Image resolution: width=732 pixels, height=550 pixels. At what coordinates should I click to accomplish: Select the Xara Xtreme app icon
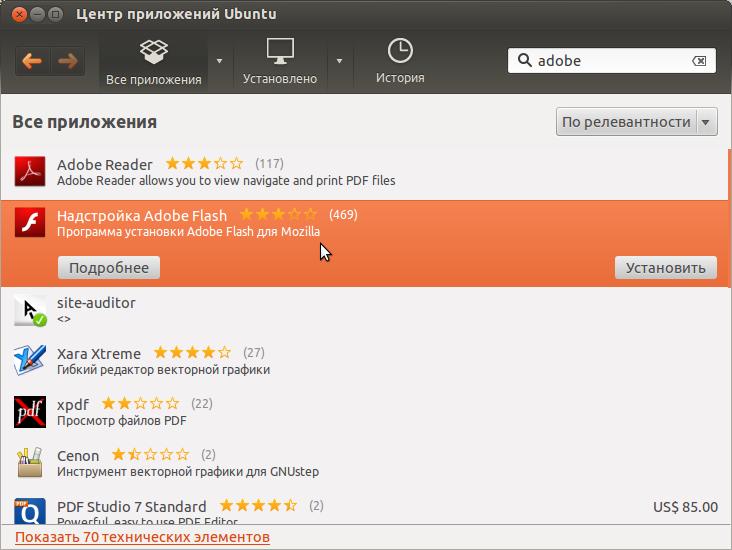pos(30,360)
